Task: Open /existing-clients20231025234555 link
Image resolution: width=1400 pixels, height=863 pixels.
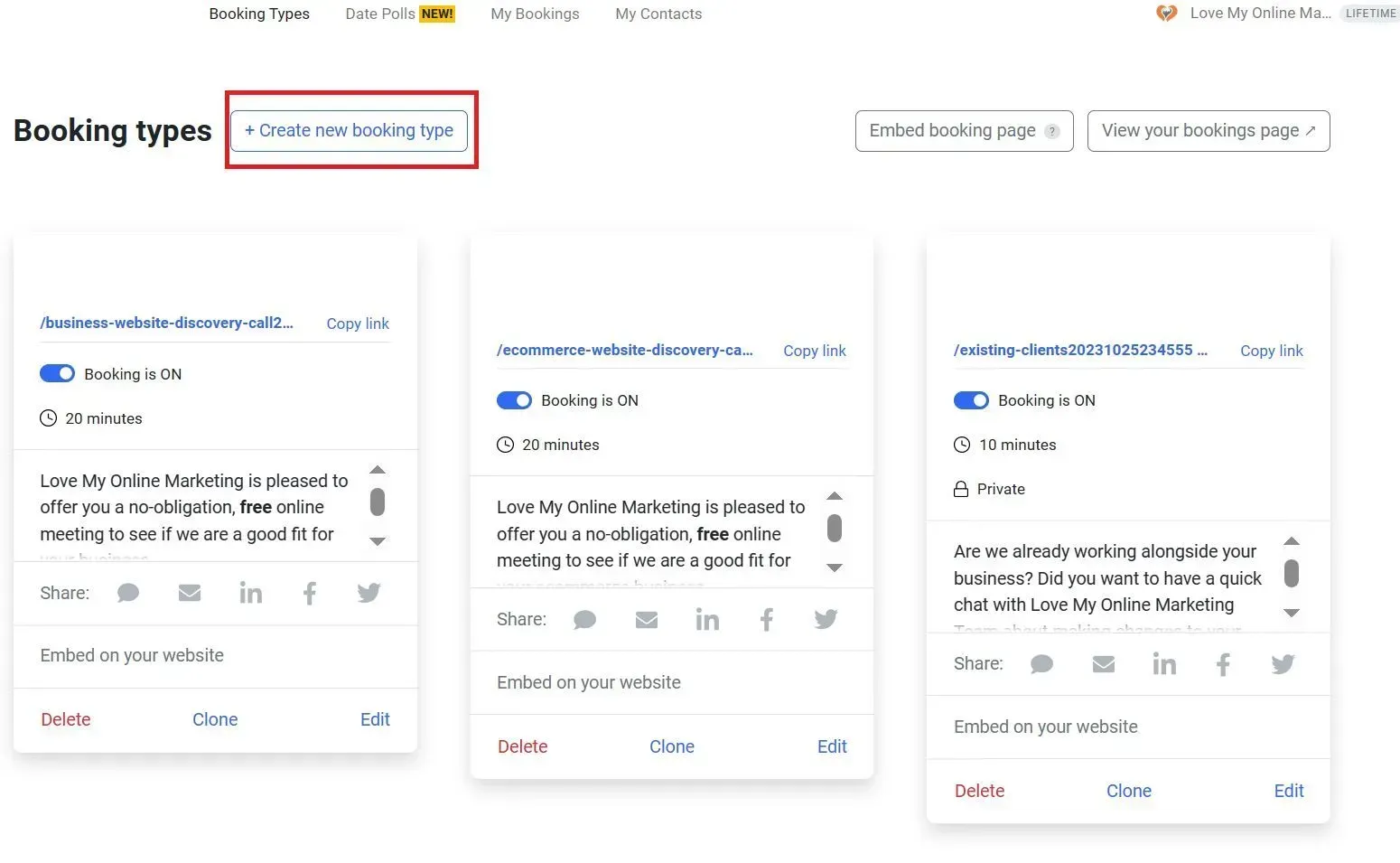Action: click(x=1080, y=350)
